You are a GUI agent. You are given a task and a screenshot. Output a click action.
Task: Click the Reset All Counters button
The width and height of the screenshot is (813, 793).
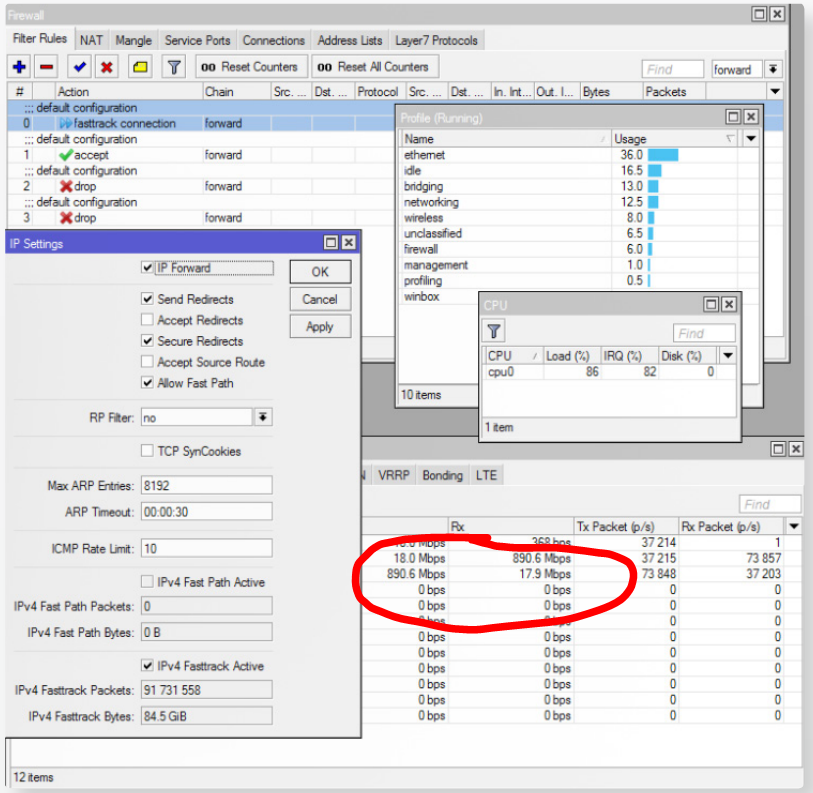pos(374,67)
